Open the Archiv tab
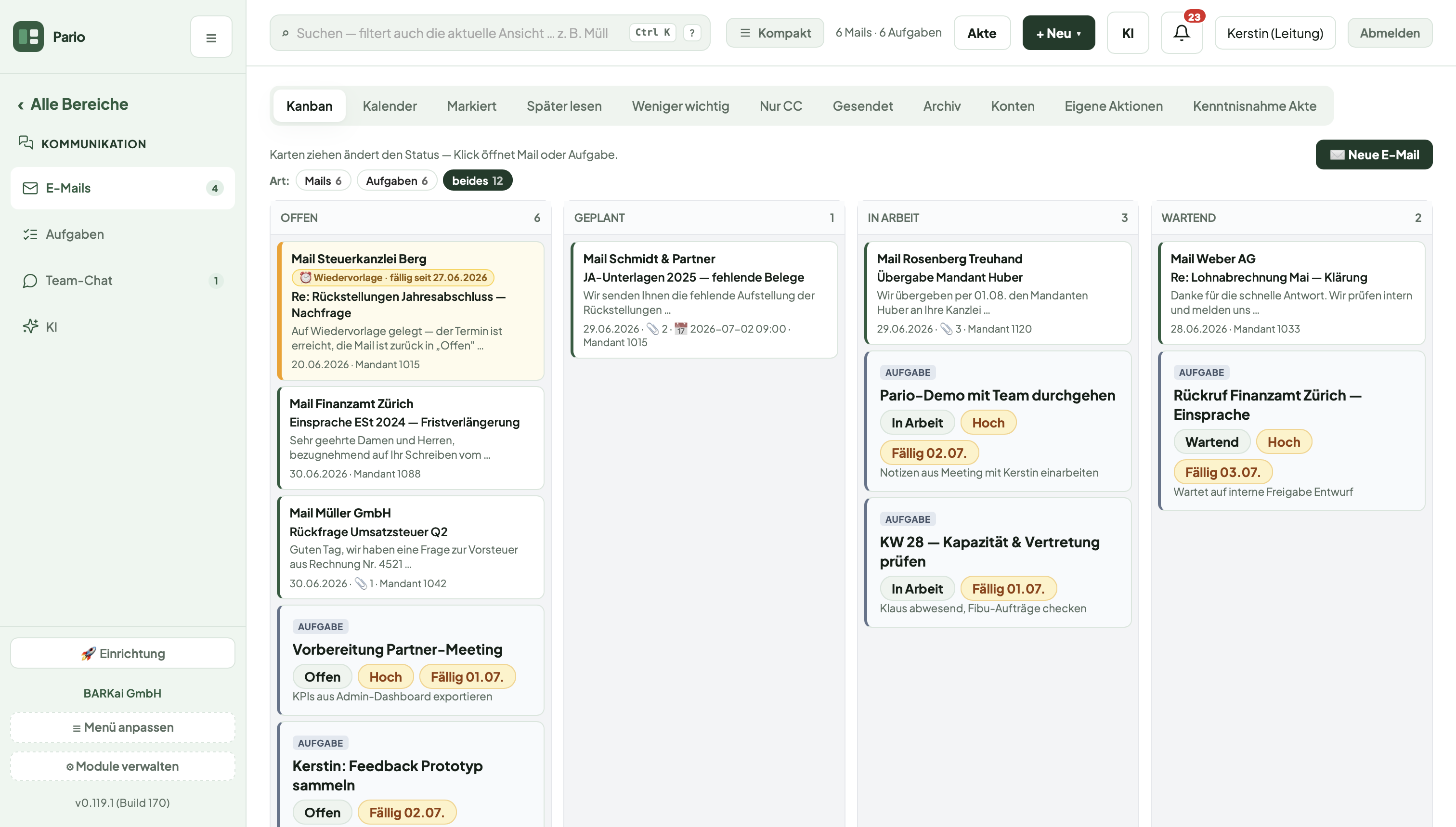 click(x=942, y=105)
